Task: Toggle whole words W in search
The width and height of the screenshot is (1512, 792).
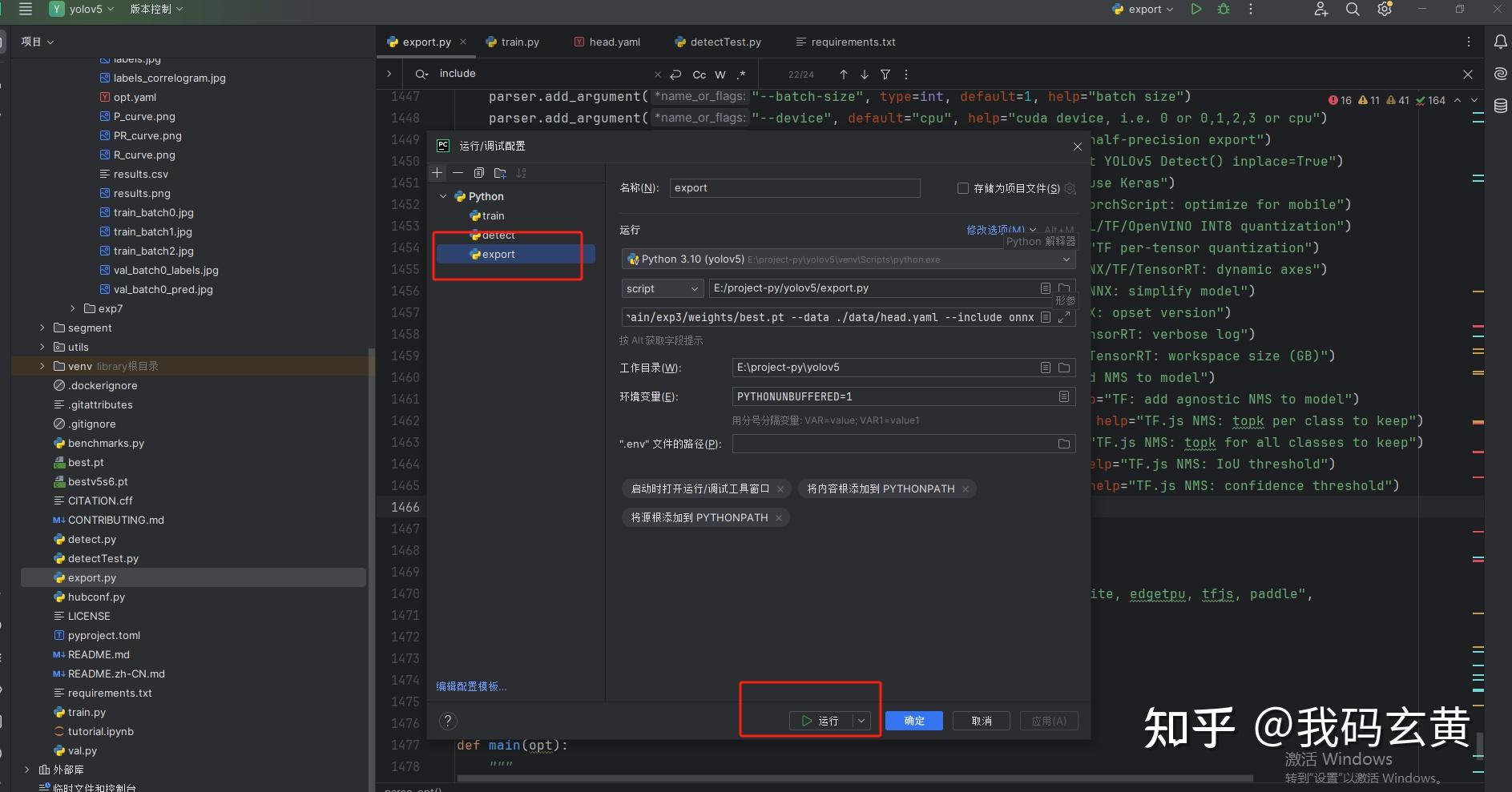Action: 720,74
